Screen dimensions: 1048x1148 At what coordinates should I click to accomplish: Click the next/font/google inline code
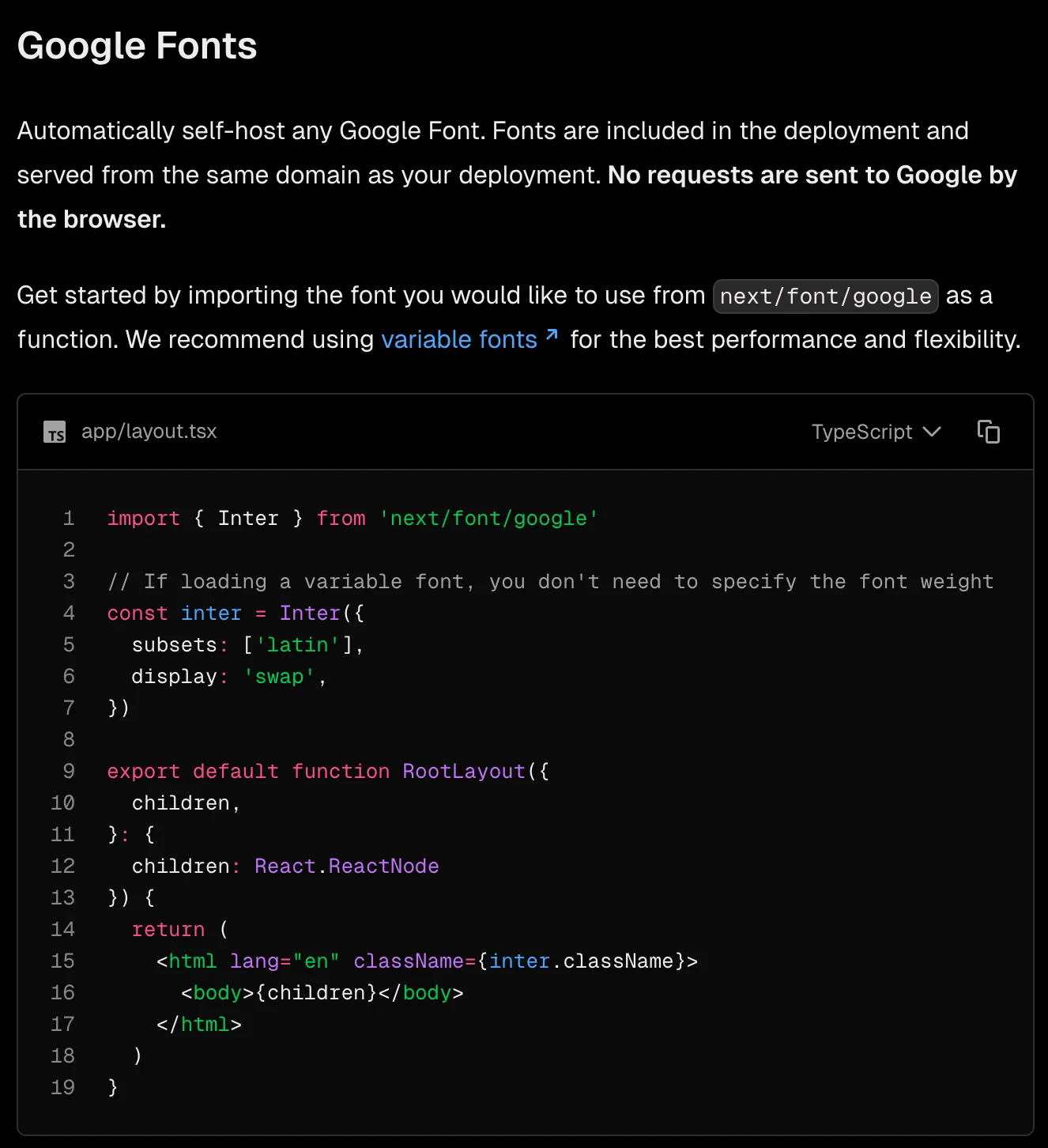click(x=825, y=296)
